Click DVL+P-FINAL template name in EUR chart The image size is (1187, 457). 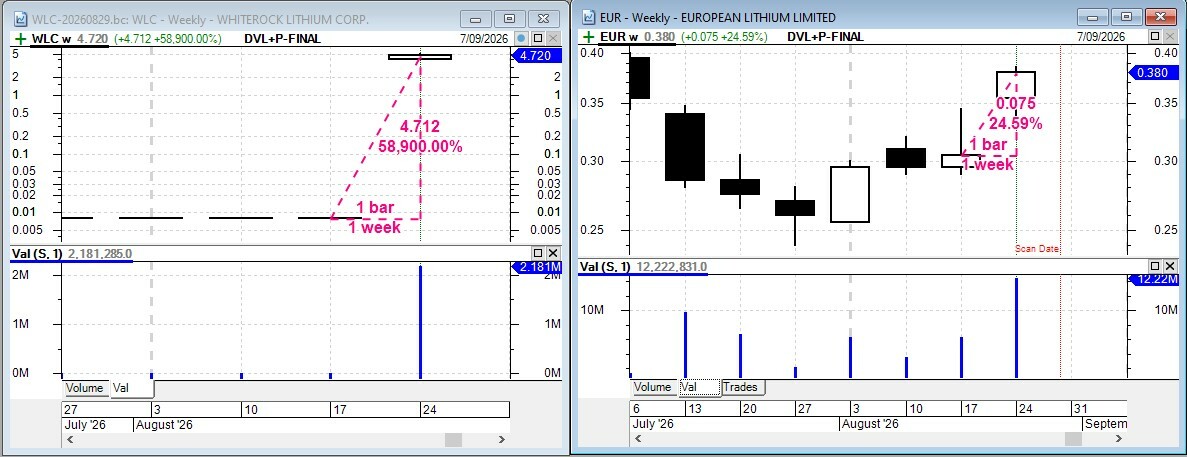coord(825,37)
